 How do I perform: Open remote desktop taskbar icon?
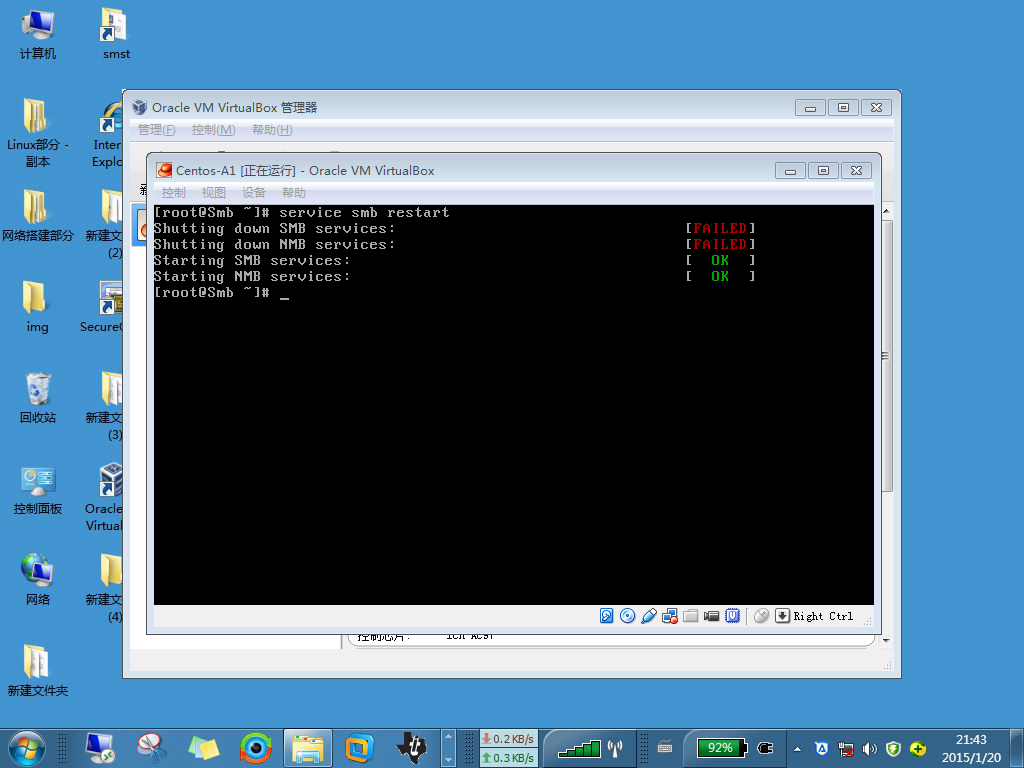100,748
